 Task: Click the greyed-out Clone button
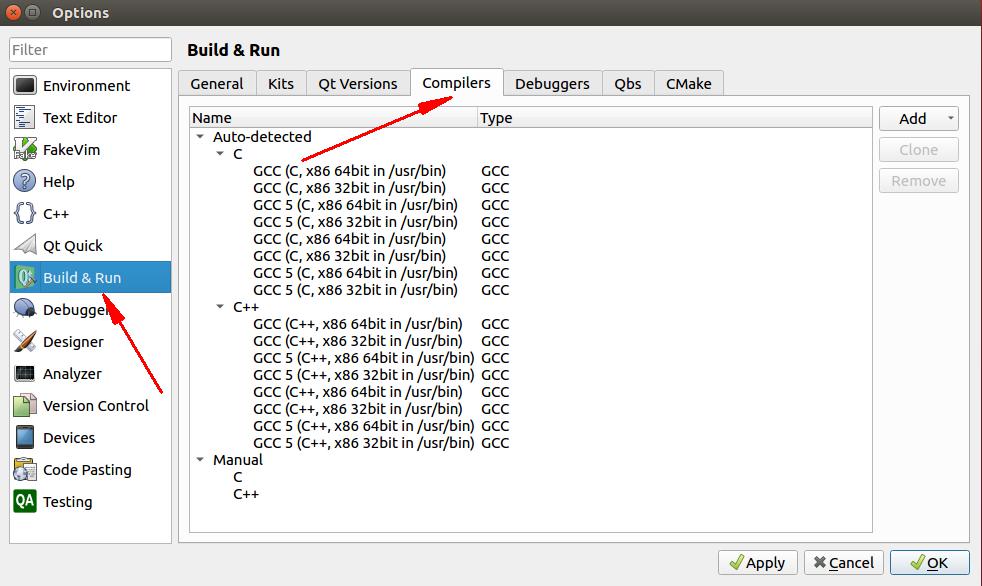coord(919,150)
